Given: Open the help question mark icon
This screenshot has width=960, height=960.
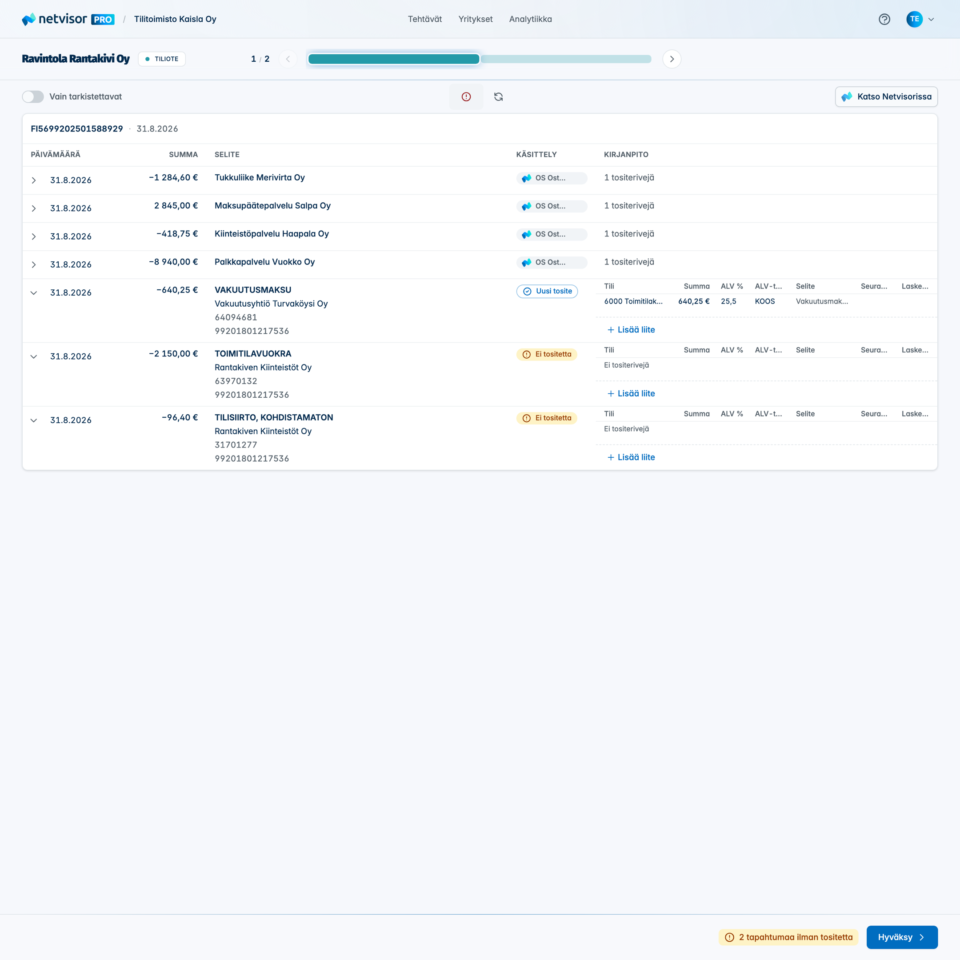Looking at the screenshot, I should [x=884, y=19].
